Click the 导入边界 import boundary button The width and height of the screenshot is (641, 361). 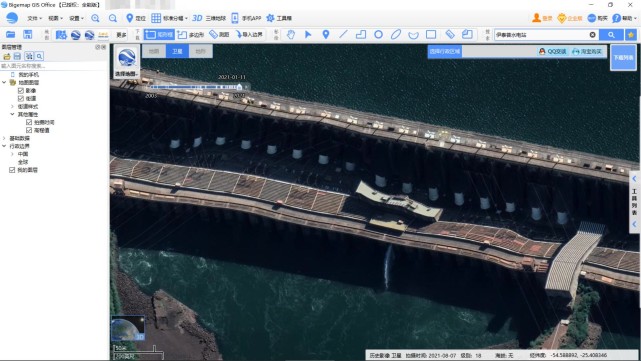(x=249, y=35)
